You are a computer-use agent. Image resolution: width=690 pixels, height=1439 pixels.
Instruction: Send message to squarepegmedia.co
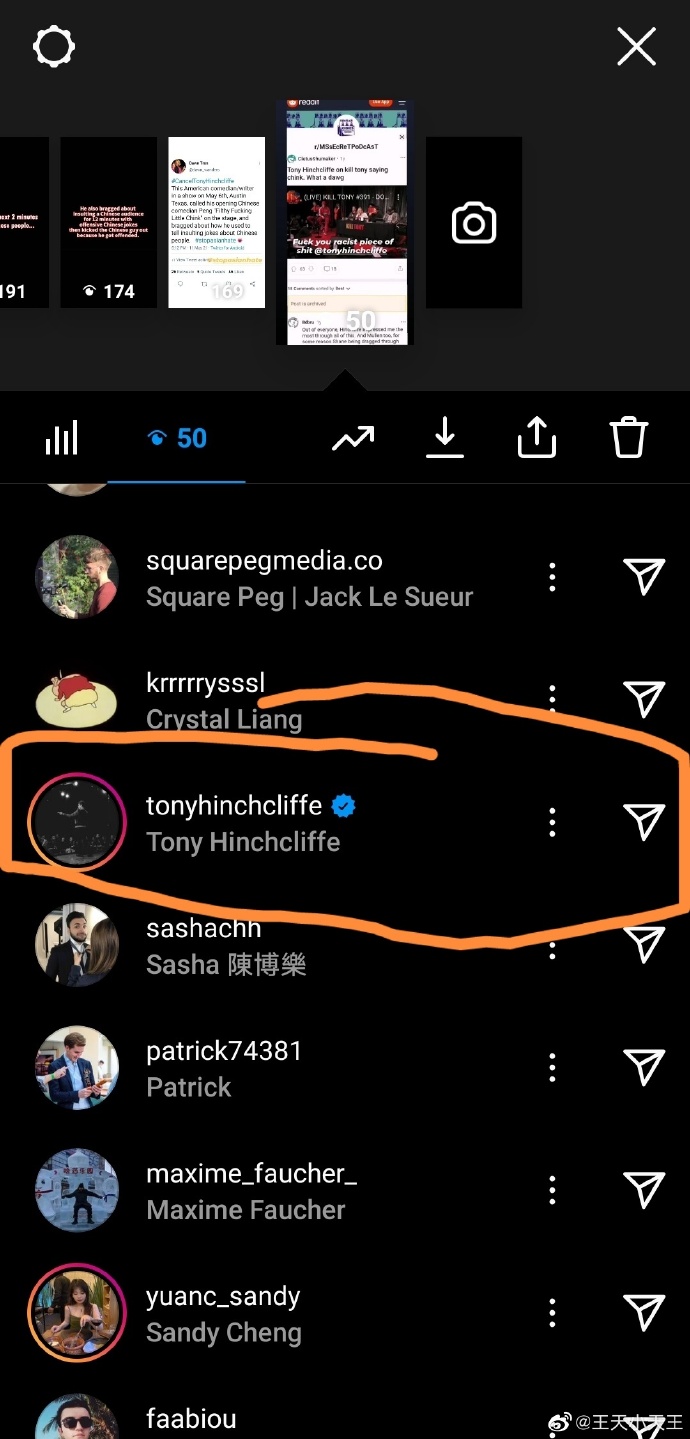[x=644, y=577]
